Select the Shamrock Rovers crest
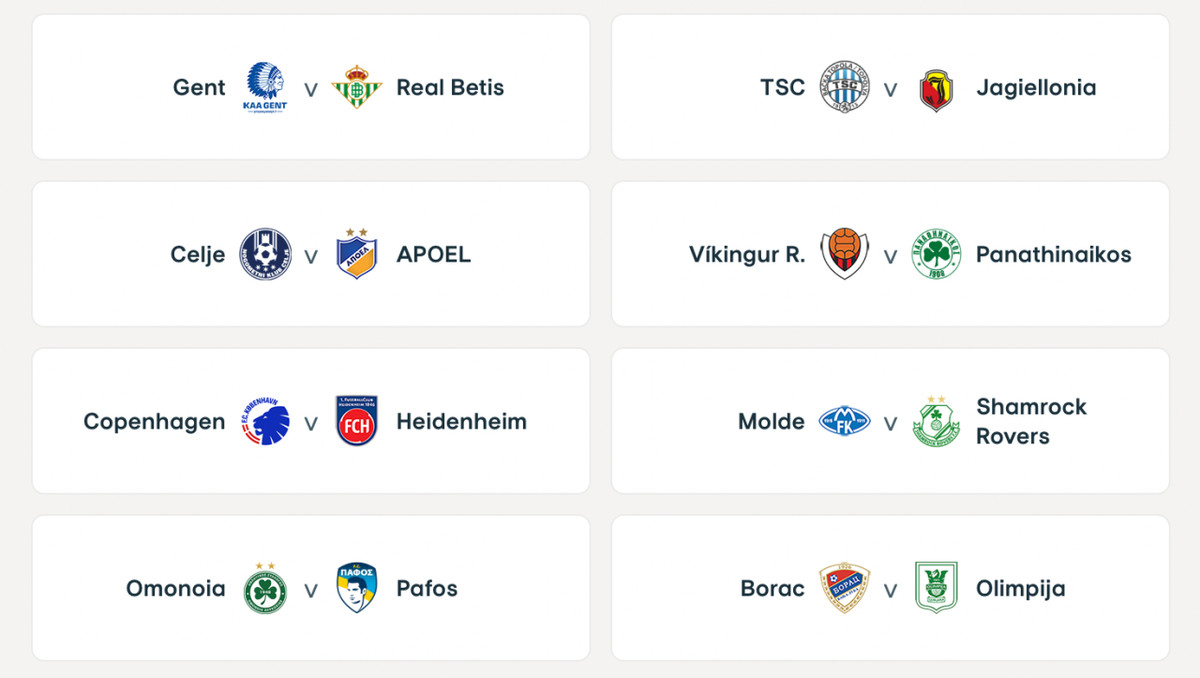 (x=937, y=421)
